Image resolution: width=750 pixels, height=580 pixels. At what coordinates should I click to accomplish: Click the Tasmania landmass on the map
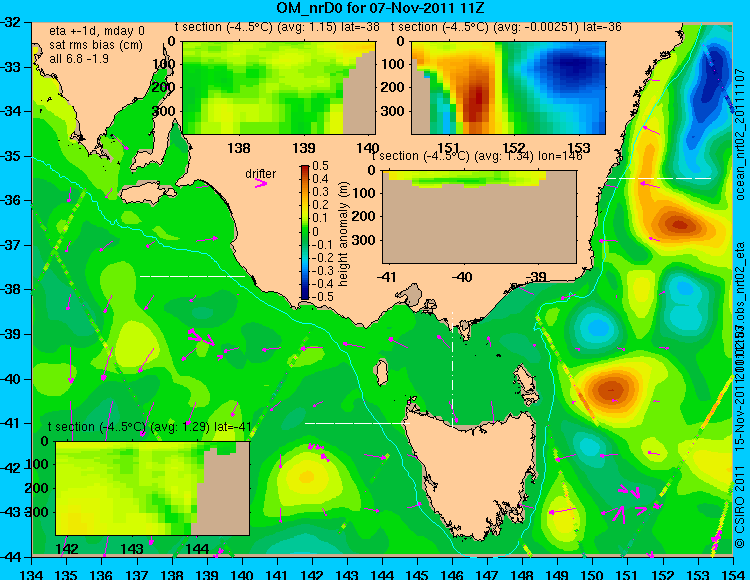(474, 473)
